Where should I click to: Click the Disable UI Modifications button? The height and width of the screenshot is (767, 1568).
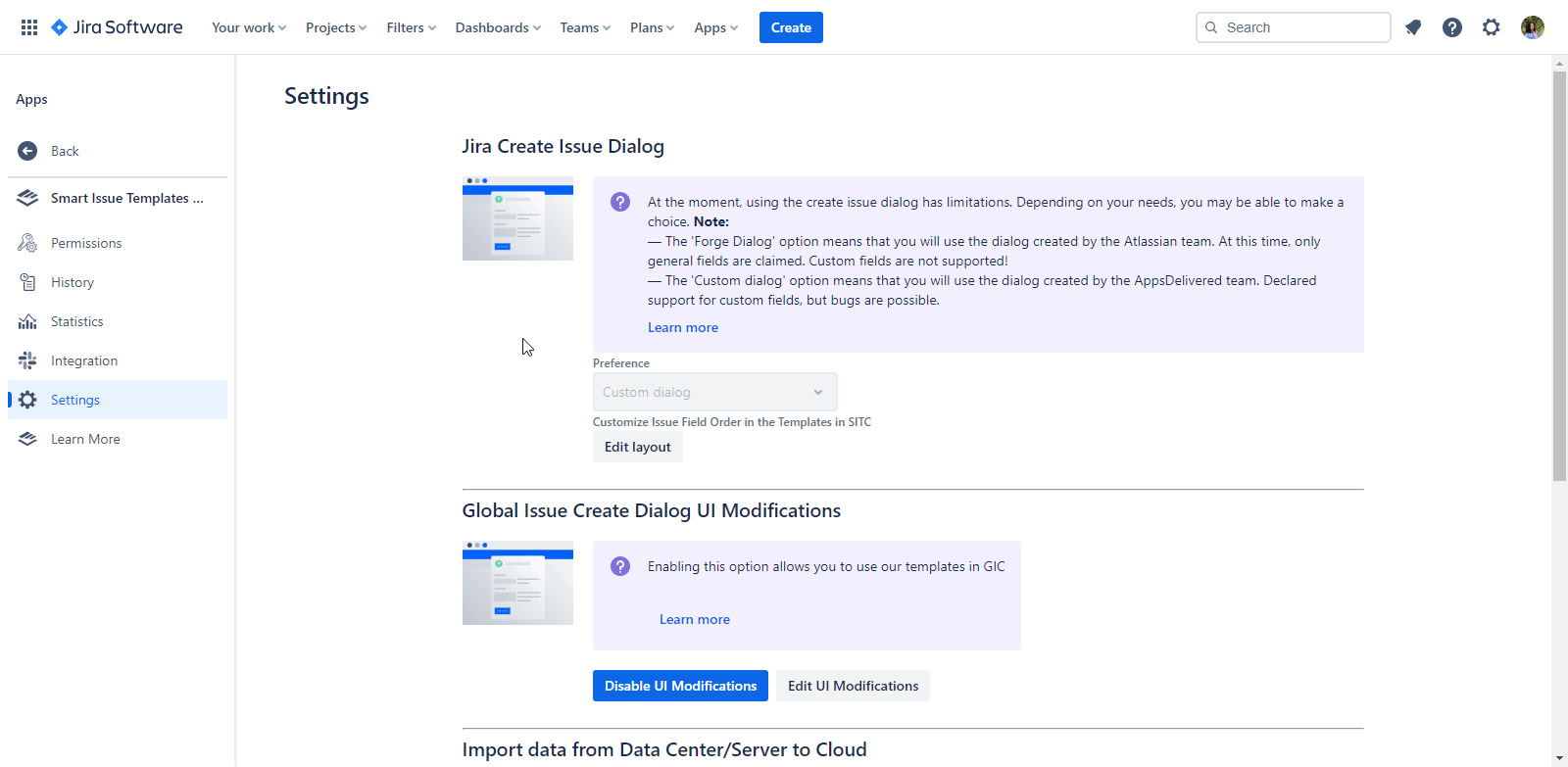coord(680,686)
